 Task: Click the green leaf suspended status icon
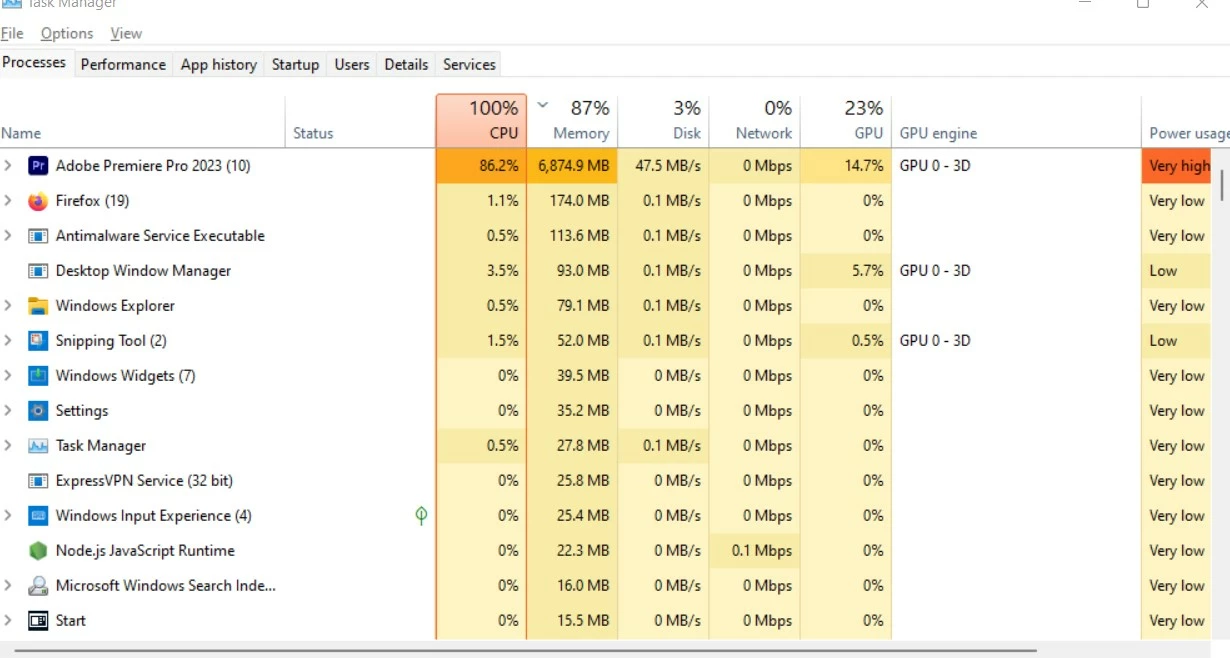click(x=421, y=516)
